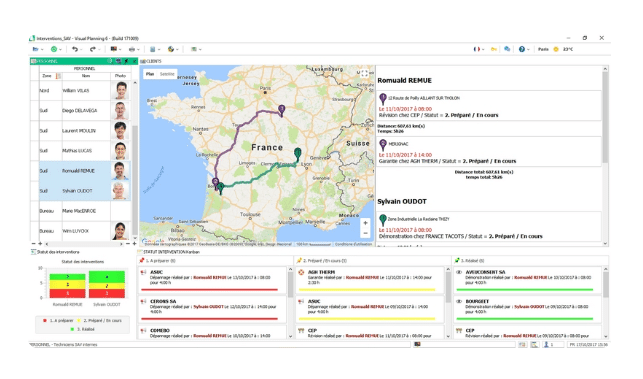643x379 pixels.
Task: Close the PERSONNEL panel with its X
Action: click(x=134, y=61)
